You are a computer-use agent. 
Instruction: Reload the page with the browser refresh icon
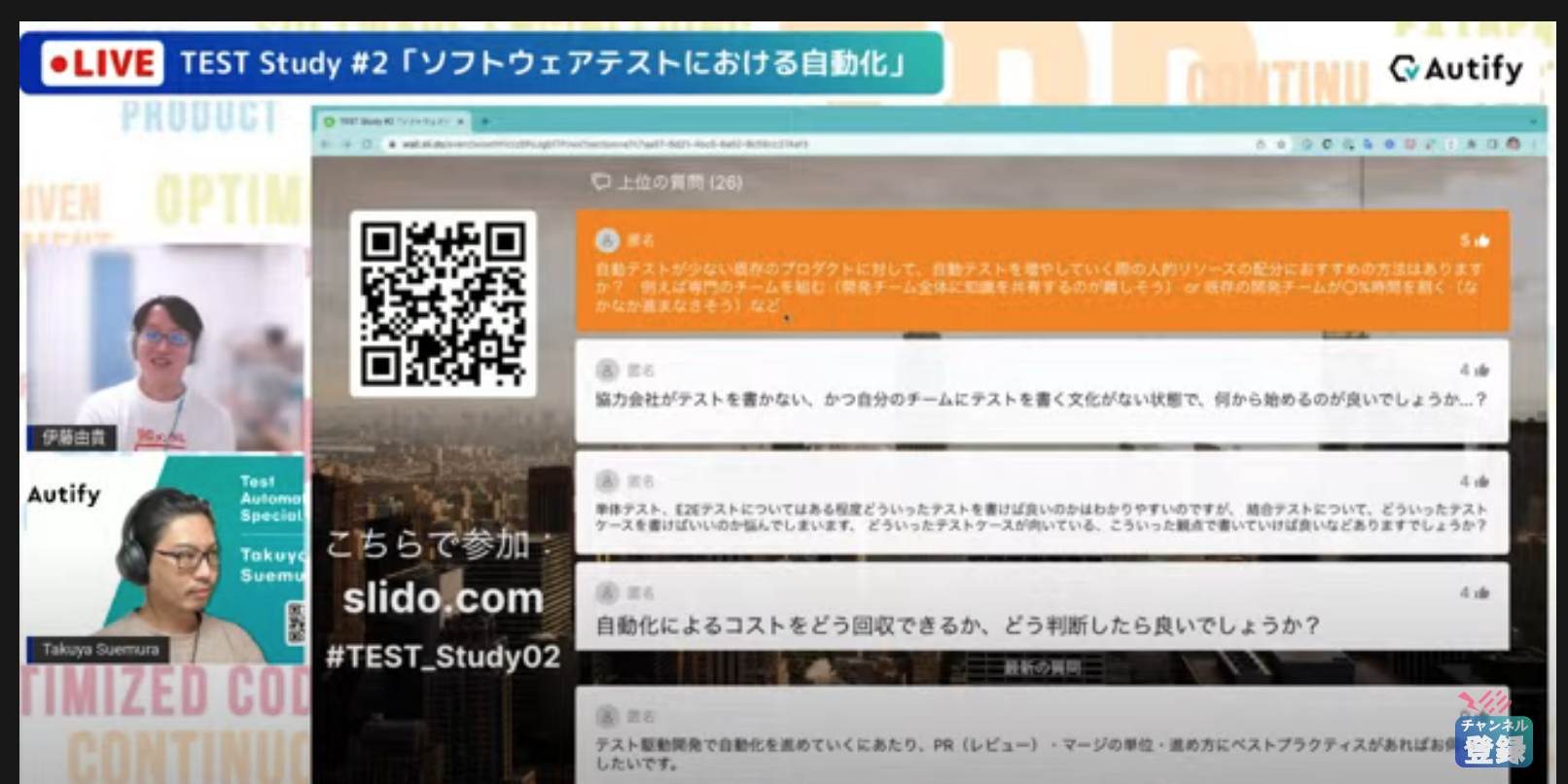pos(367,144)
